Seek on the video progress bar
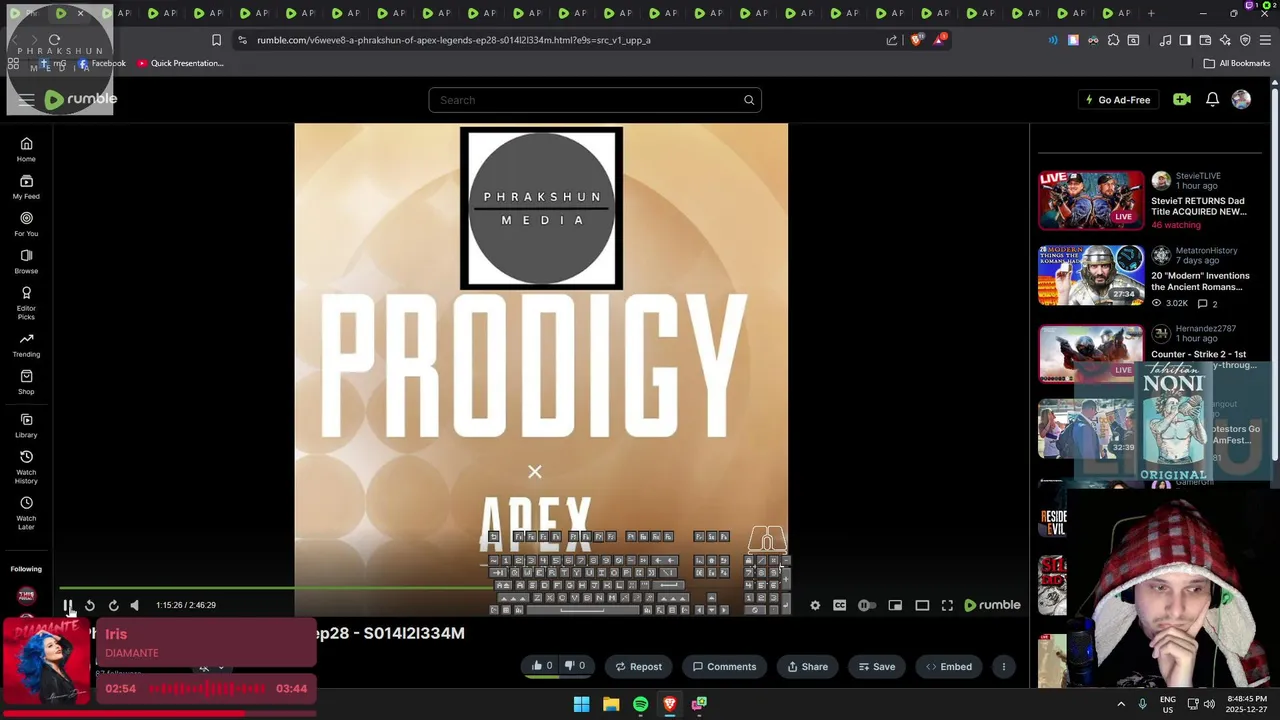The width and height of the screenshot is (1280, 720). pyautogui.click(x=540, y=588)
